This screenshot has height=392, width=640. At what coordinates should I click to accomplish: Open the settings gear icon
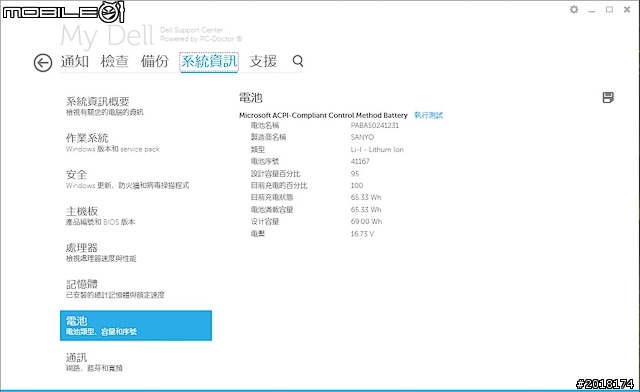tap(574, 9)
